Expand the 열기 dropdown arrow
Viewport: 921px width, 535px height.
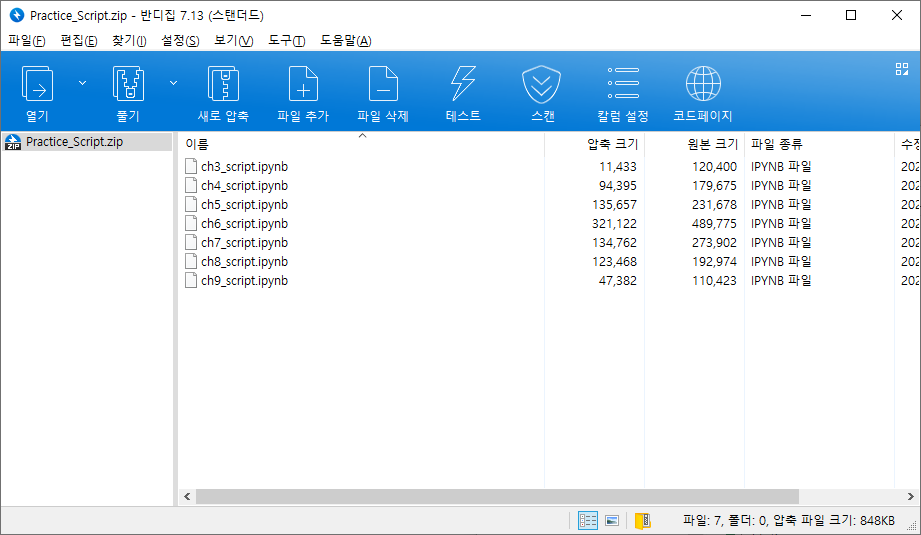83,83
